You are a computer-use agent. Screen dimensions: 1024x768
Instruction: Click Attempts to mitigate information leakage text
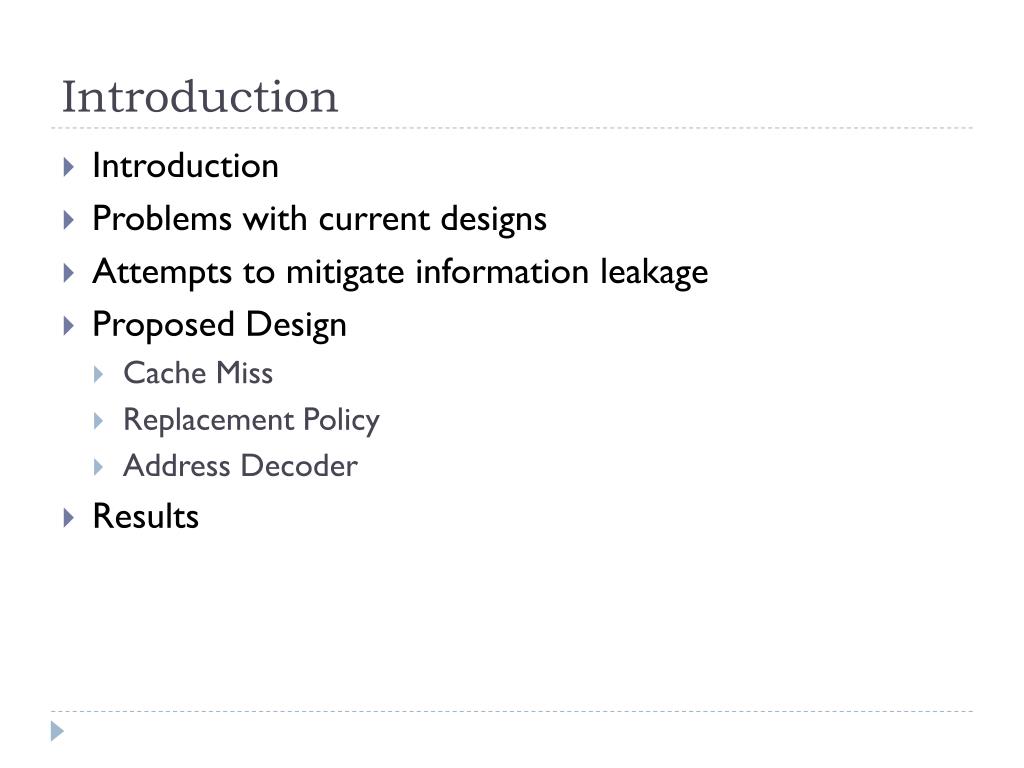pyautogui.click(x=400, y=272)
